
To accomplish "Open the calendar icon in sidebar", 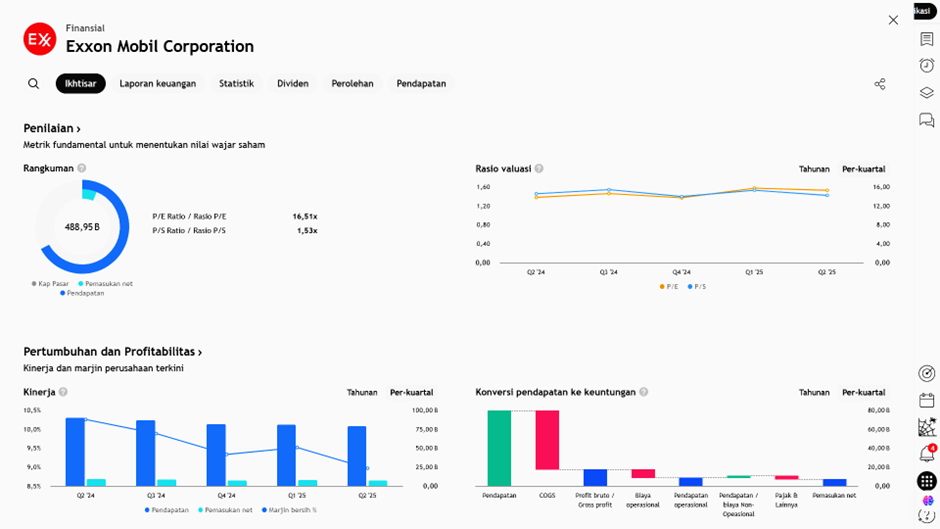I will pos(926,400).
